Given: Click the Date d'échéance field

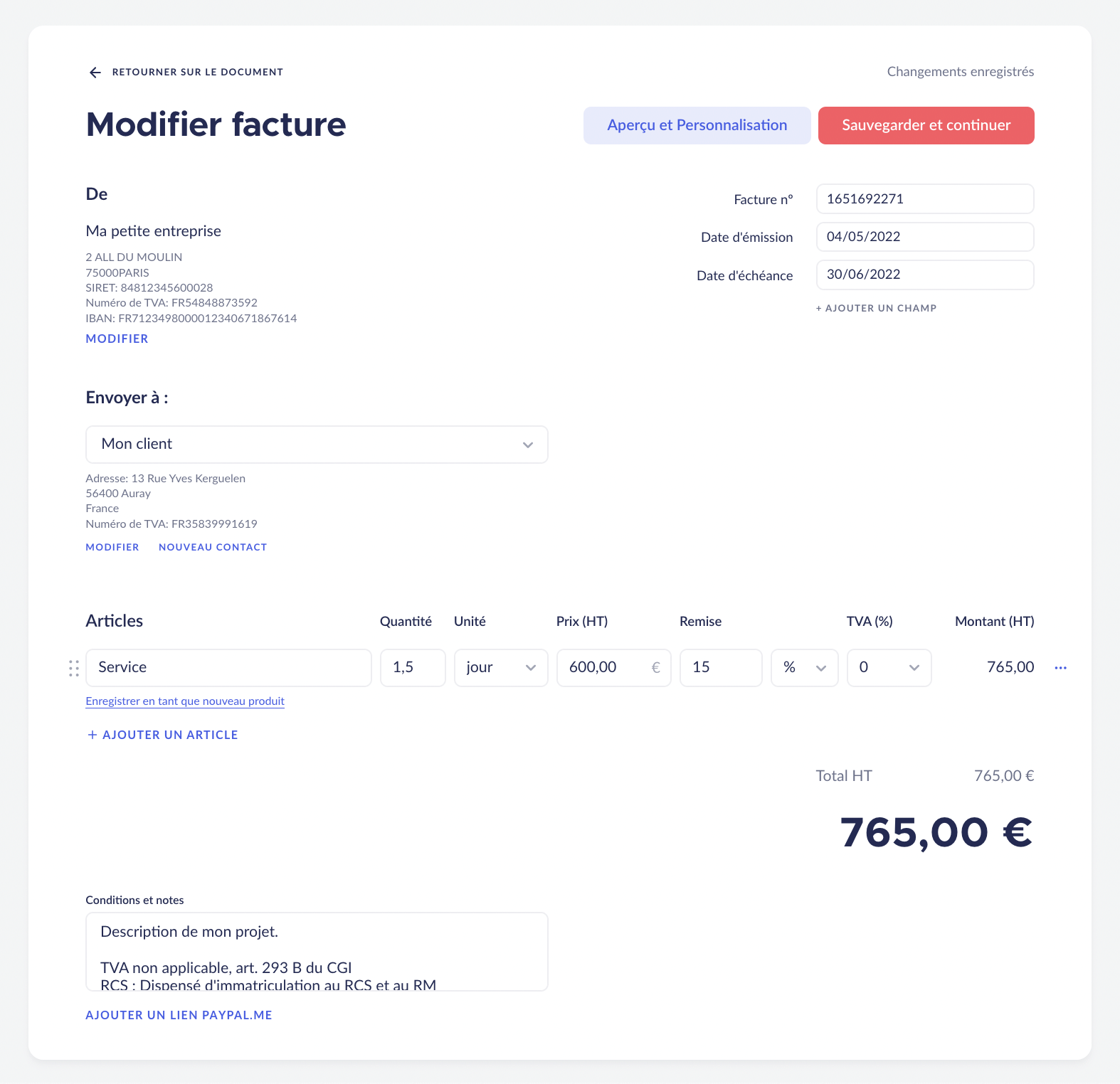Looking at the screenshot, I should point(924,275).
